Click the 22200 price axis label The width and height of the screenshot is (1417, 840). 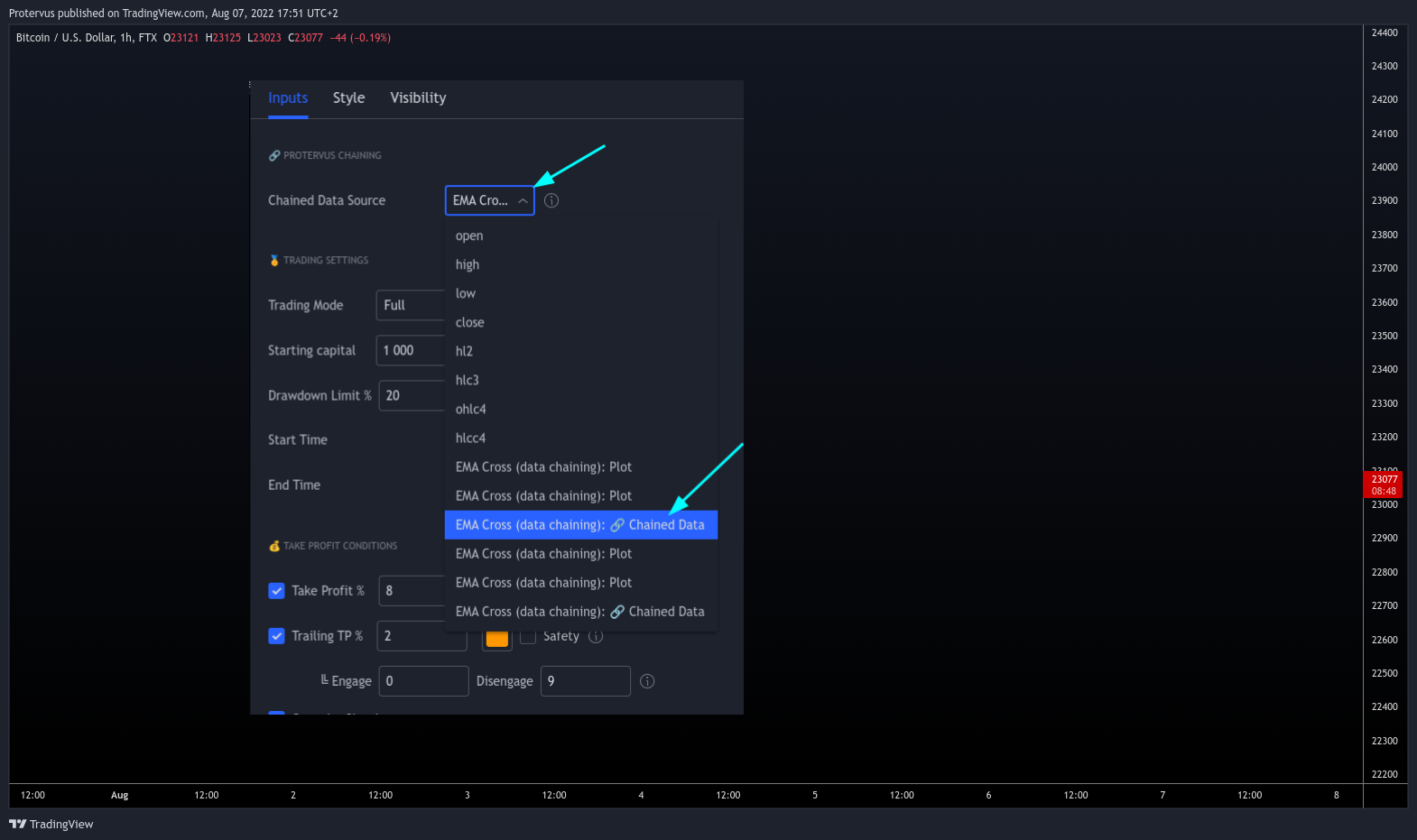(1385, 774)
